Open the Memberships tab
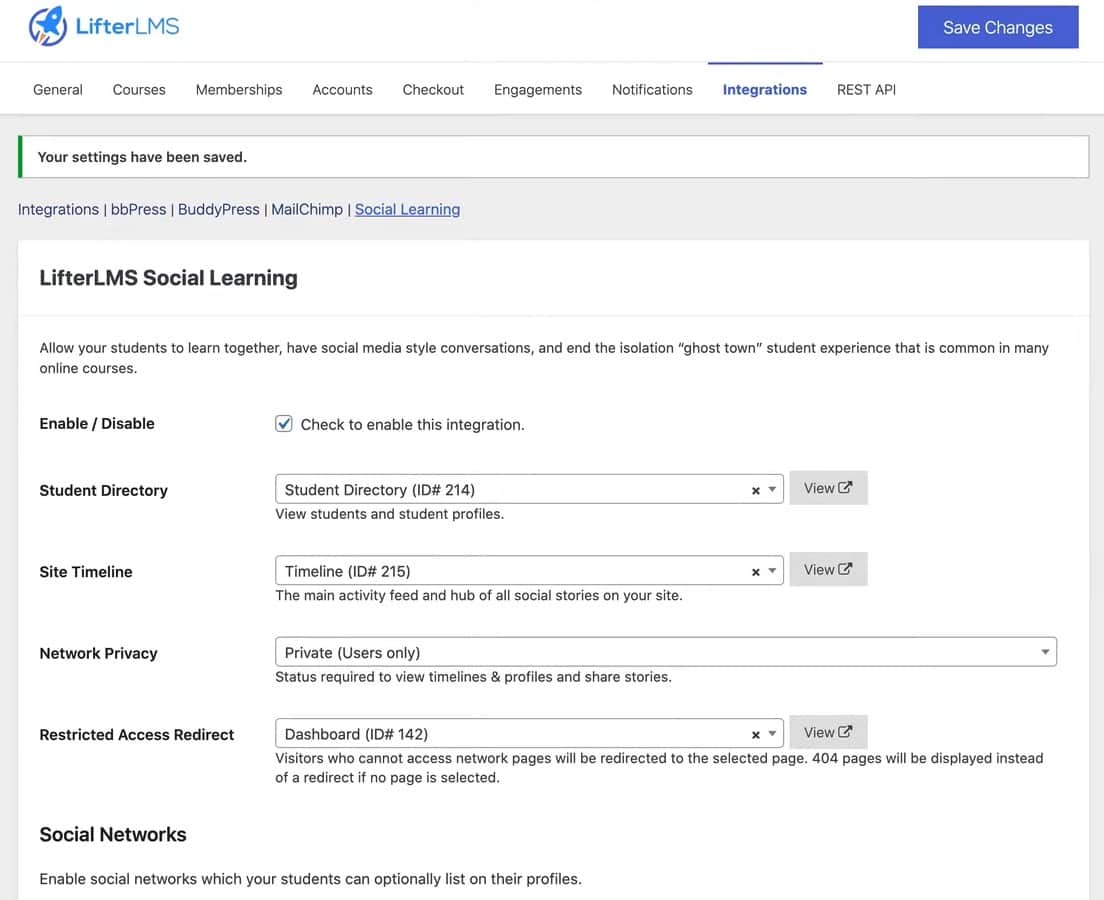Viewport: 1104px width, 900px height. [239, 89]
